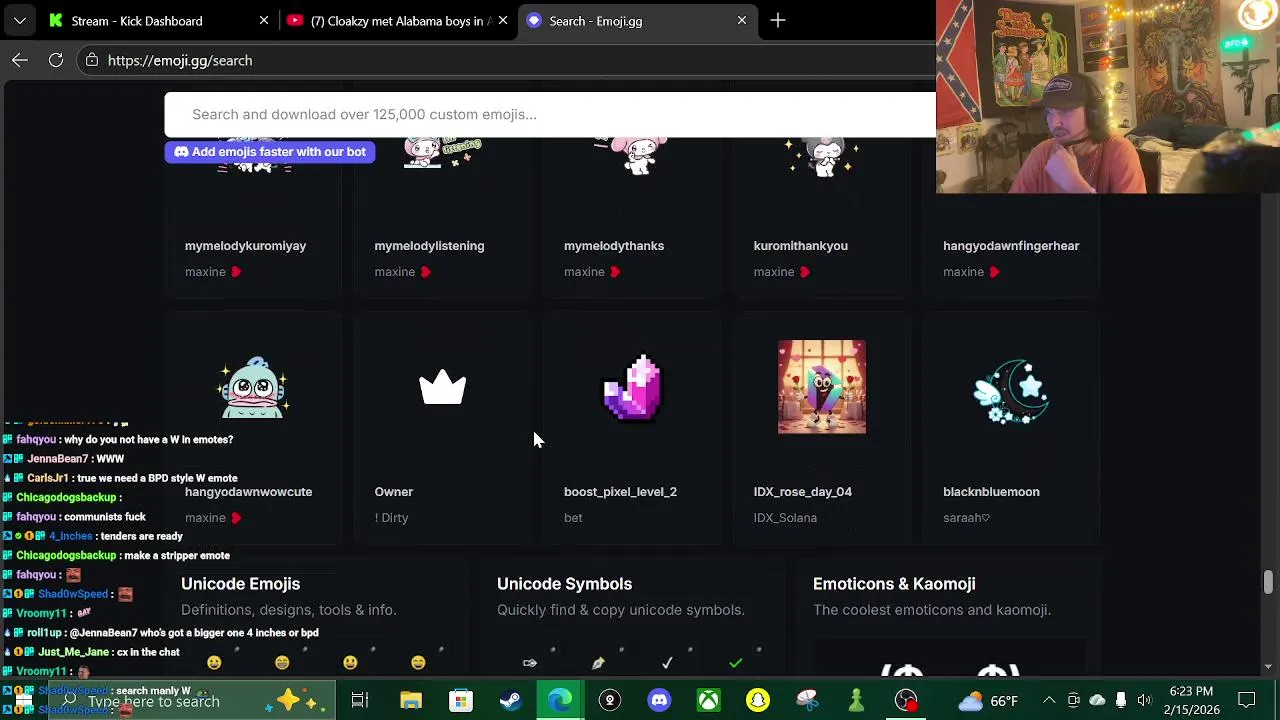Open Task View on the taskbar
1280x720 pixels.
[360, 700]
